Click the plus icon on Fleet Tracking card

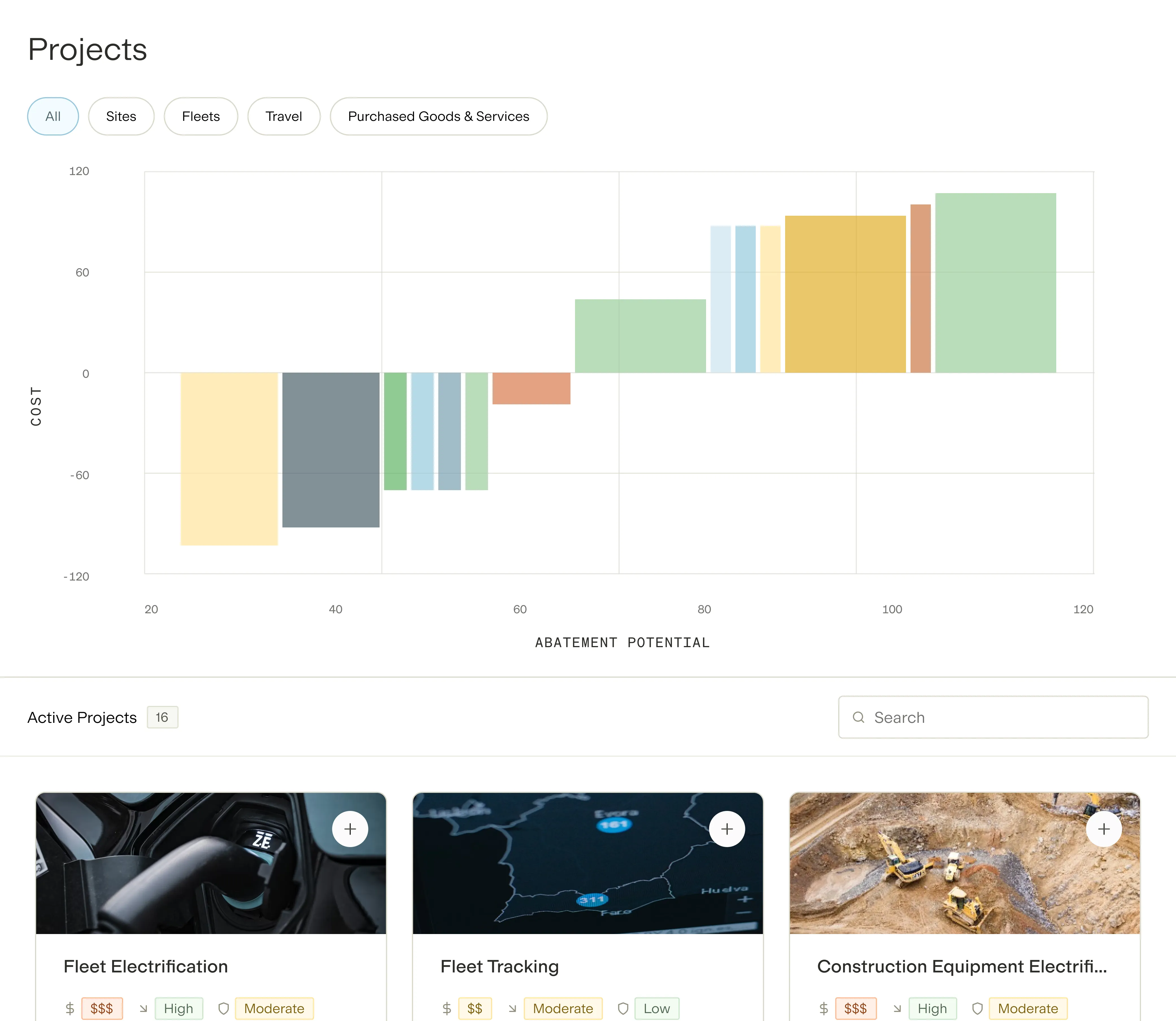[727, 829]
